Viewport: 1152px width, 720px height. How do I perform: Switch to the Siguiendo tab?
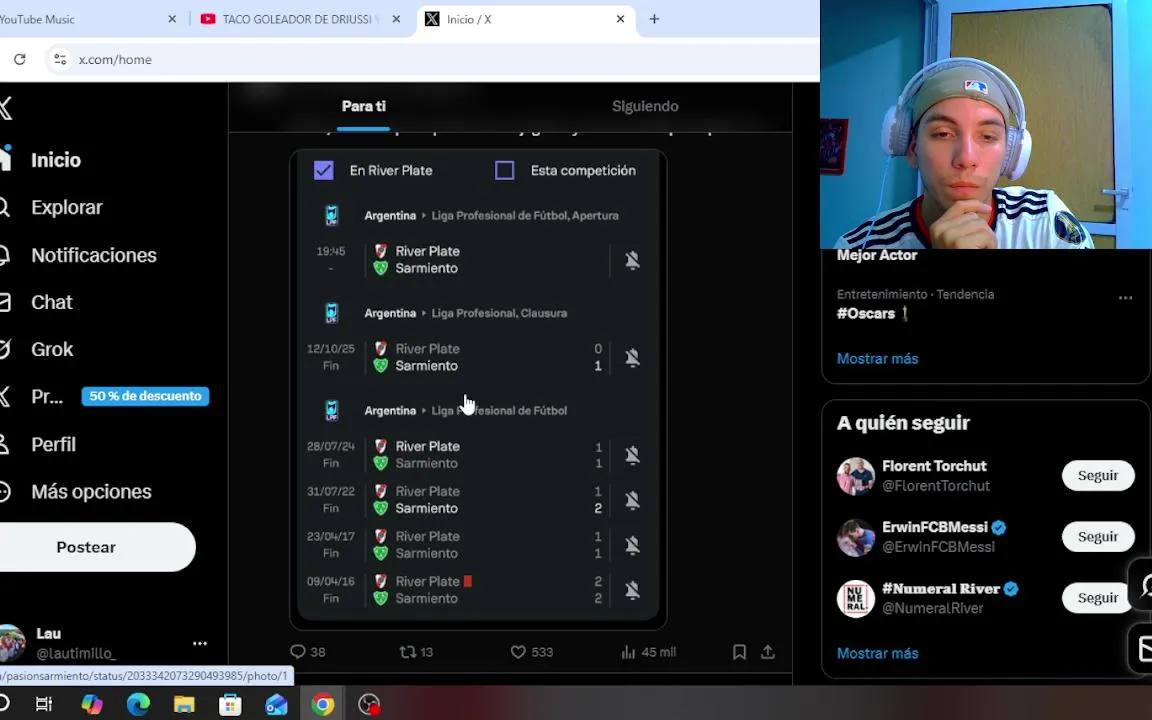pyautogui.click(x=645, y=107)
